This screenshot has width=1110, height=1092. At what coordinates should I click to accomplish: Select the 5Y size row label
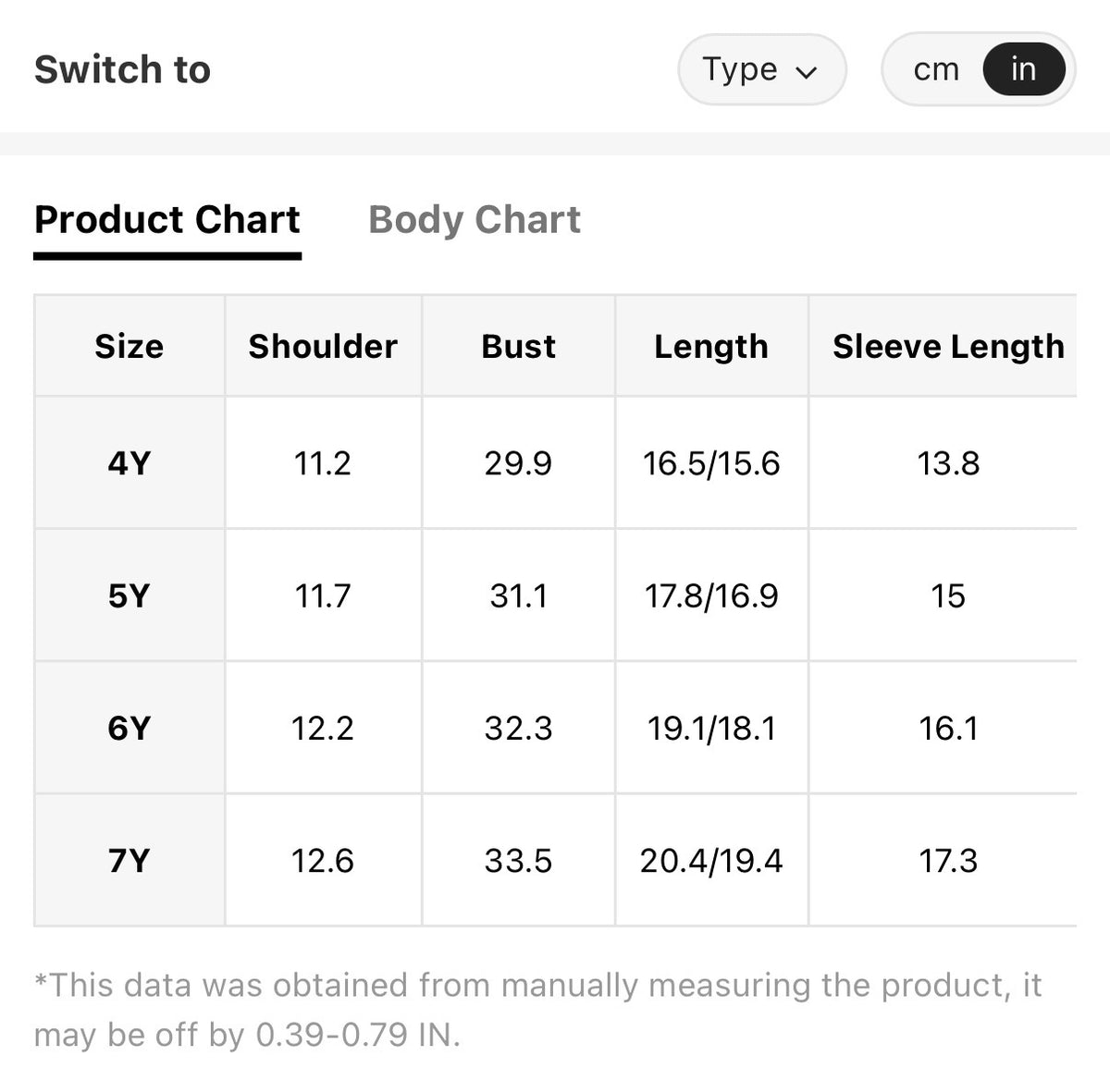[x=129, y=595]
